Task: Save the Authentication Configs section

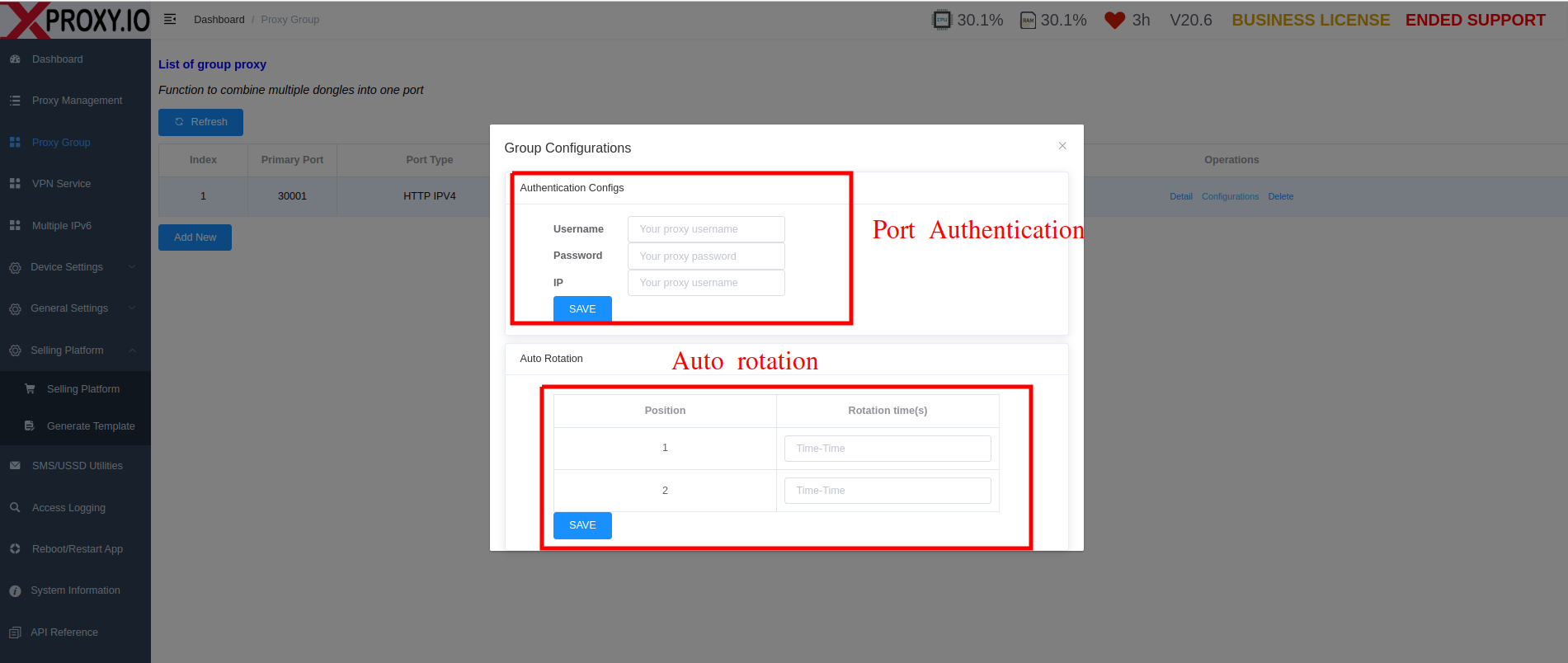Action: tap(582, 308)
